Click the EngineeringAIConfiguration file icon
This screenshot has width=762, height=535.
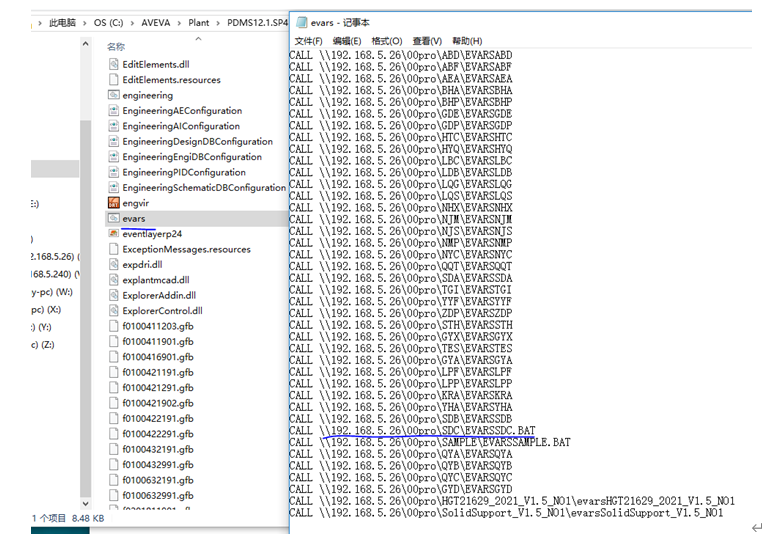point(114,126)
